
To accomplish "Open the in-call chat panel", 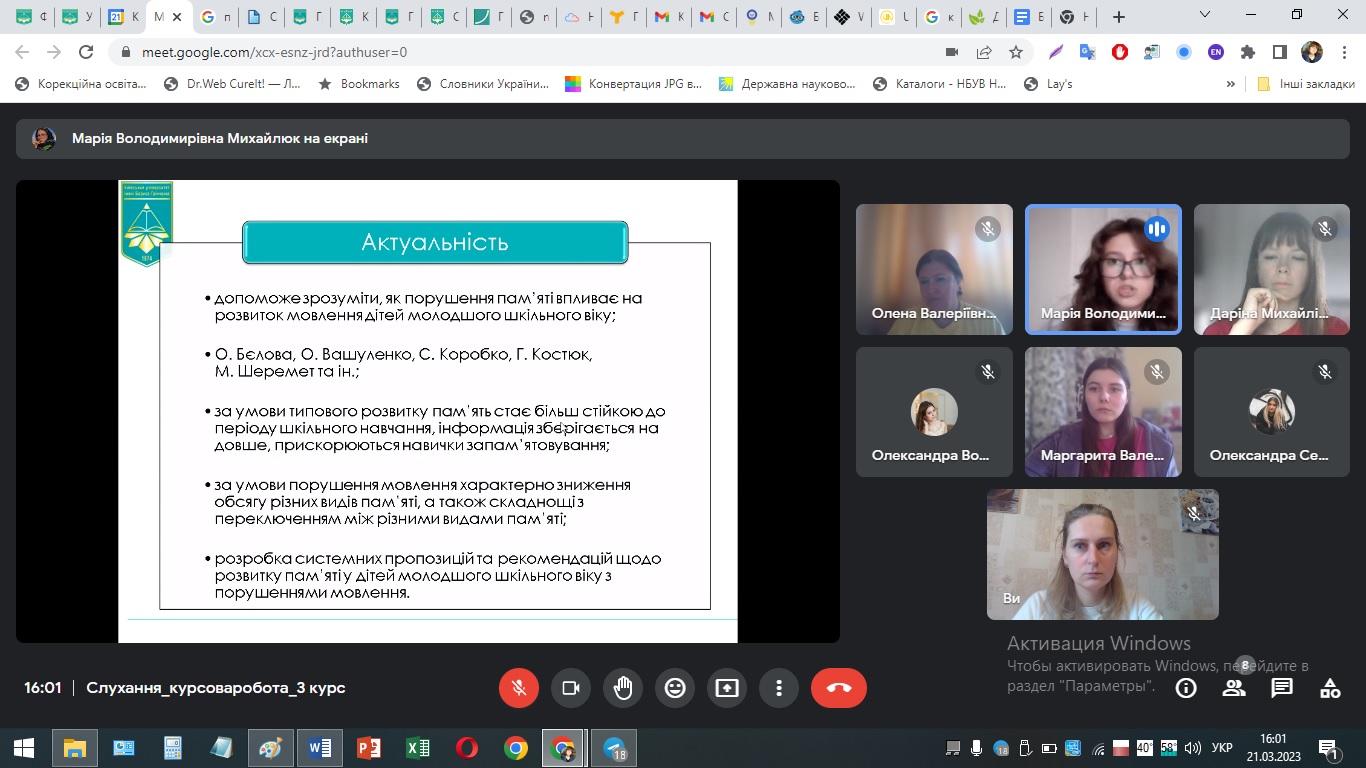I will click(1282, 688).
